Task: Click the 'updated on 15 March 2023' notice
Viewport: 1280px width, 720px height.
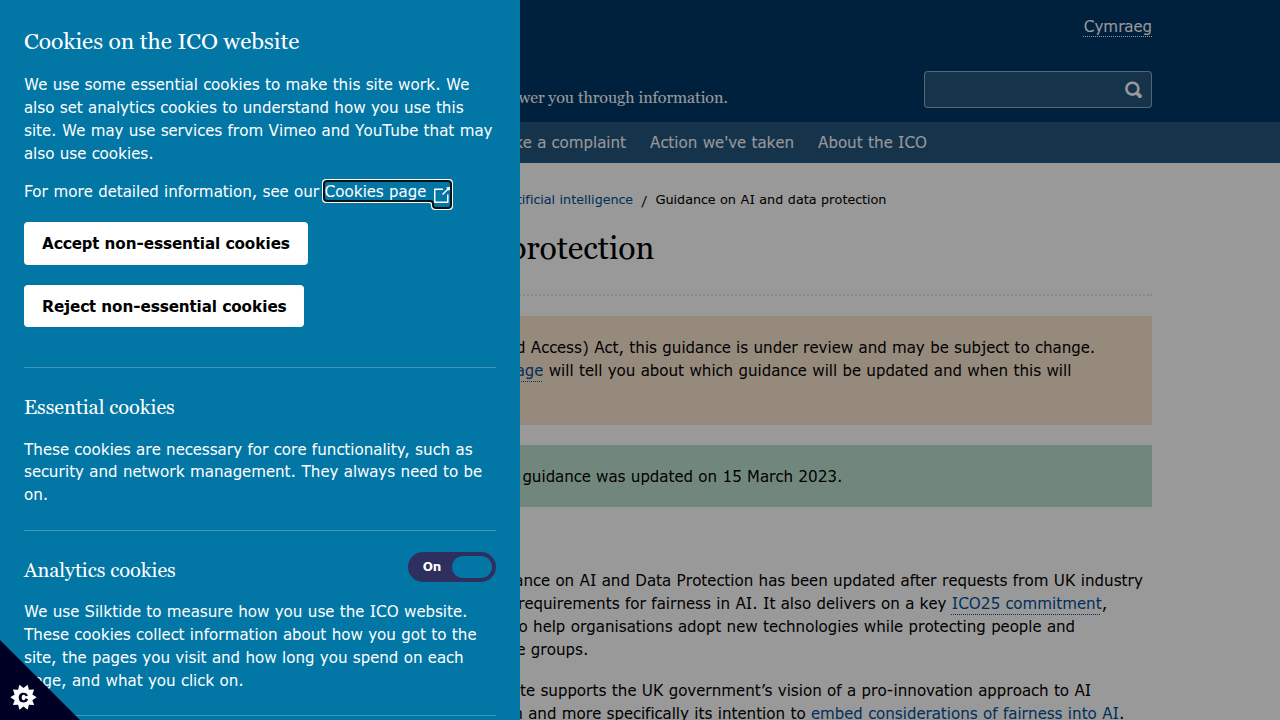Action: [x=836, y=476]
